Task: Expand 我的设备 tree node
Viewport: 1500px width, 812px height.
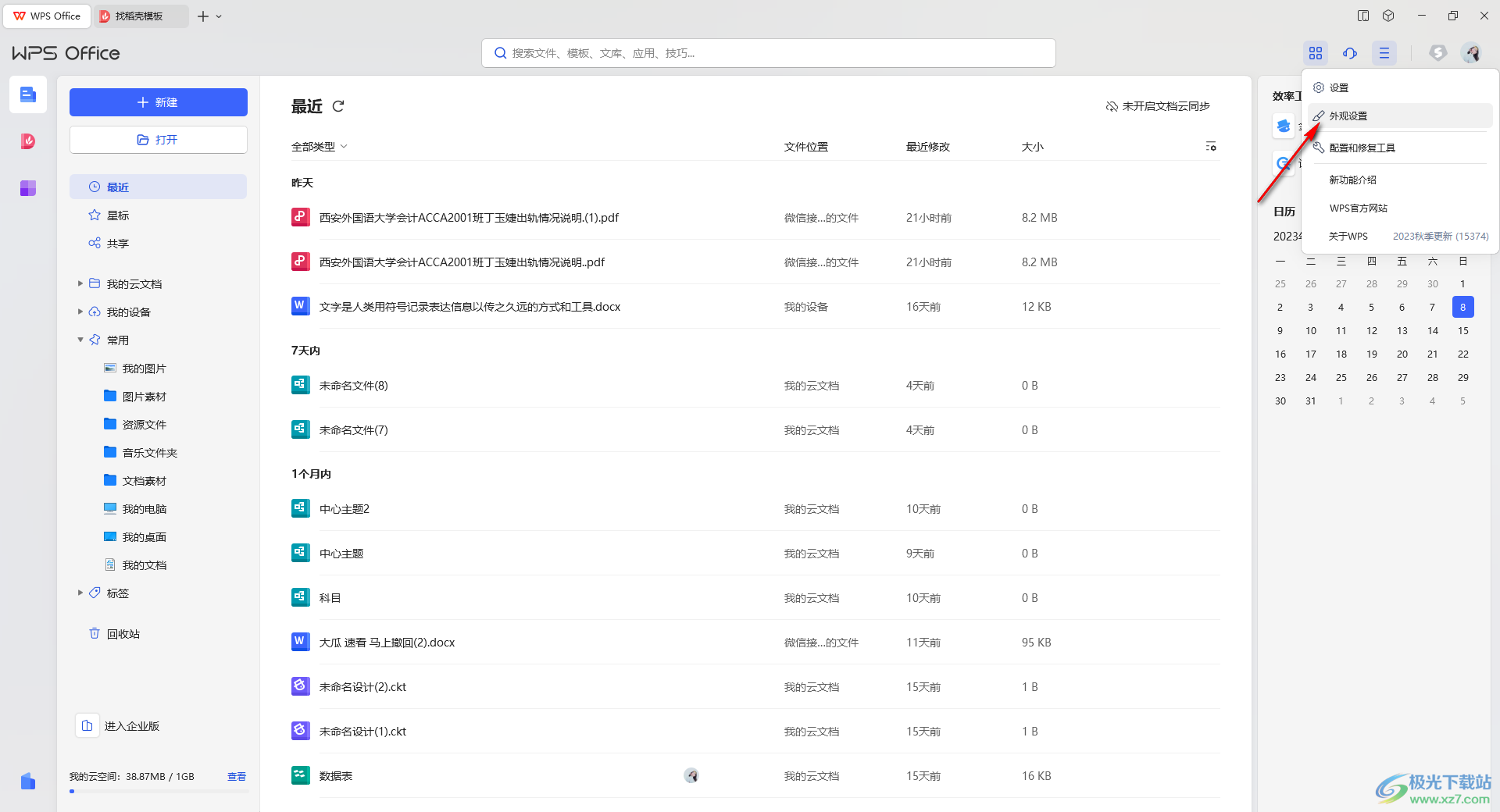Action: point(80,312)
